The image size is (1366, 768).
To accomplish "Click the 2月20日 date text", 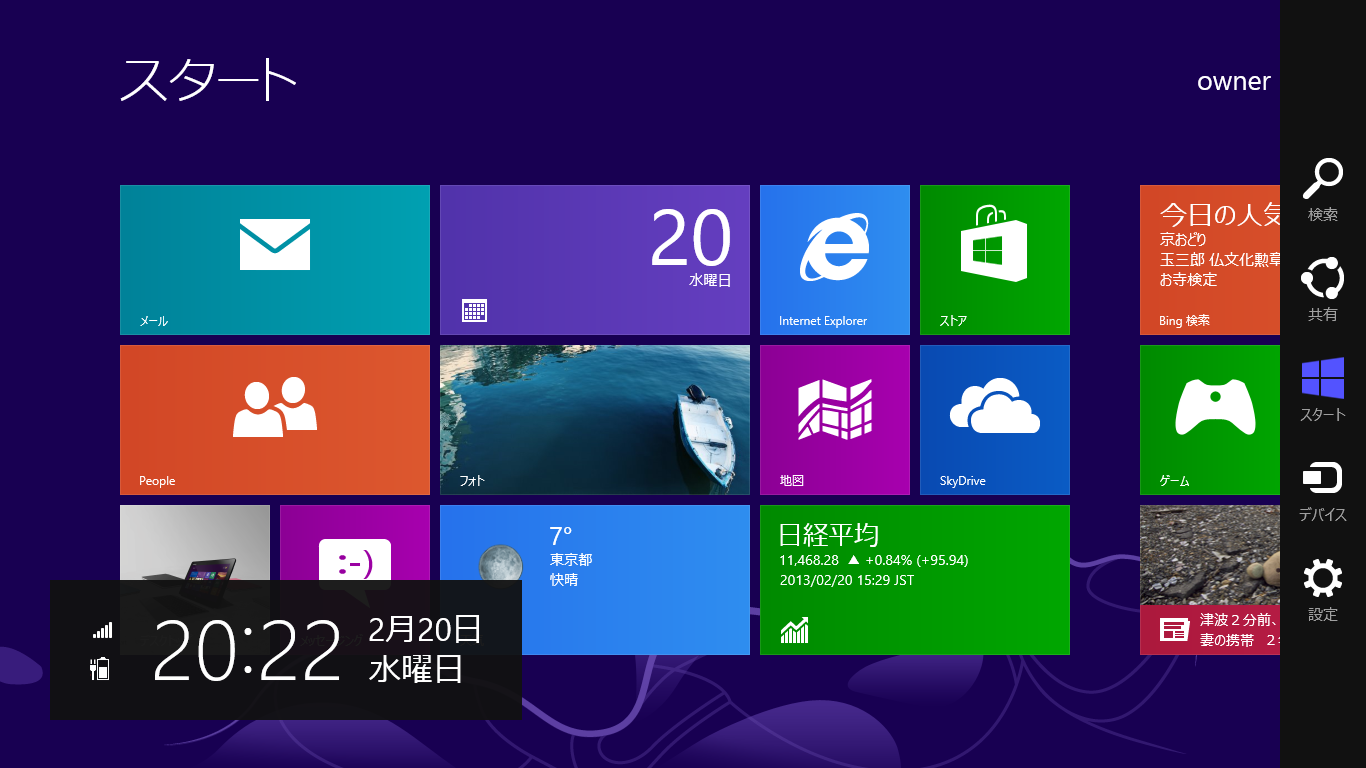I will (x=425, y=630).
